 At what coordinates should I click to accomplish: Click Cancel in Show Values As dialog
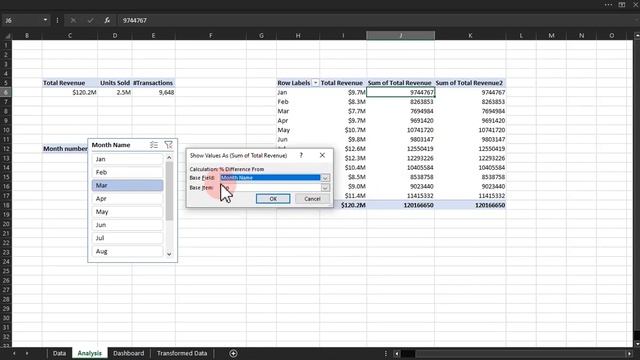pos(312,199)
